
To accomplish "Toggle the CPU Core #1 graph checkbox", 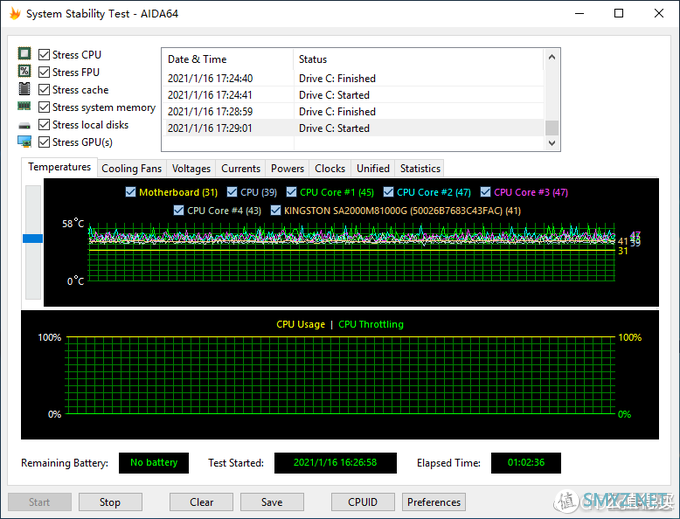I will tap(291, 192).
